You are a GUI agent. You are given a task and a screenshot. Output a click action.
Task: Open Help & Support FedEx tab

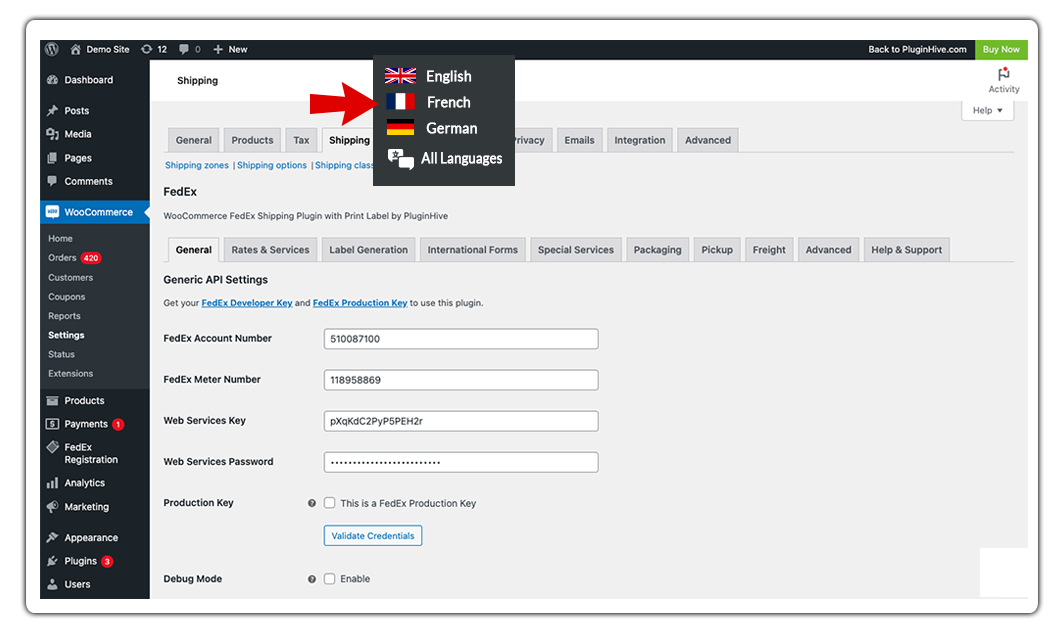click(906, 250)
